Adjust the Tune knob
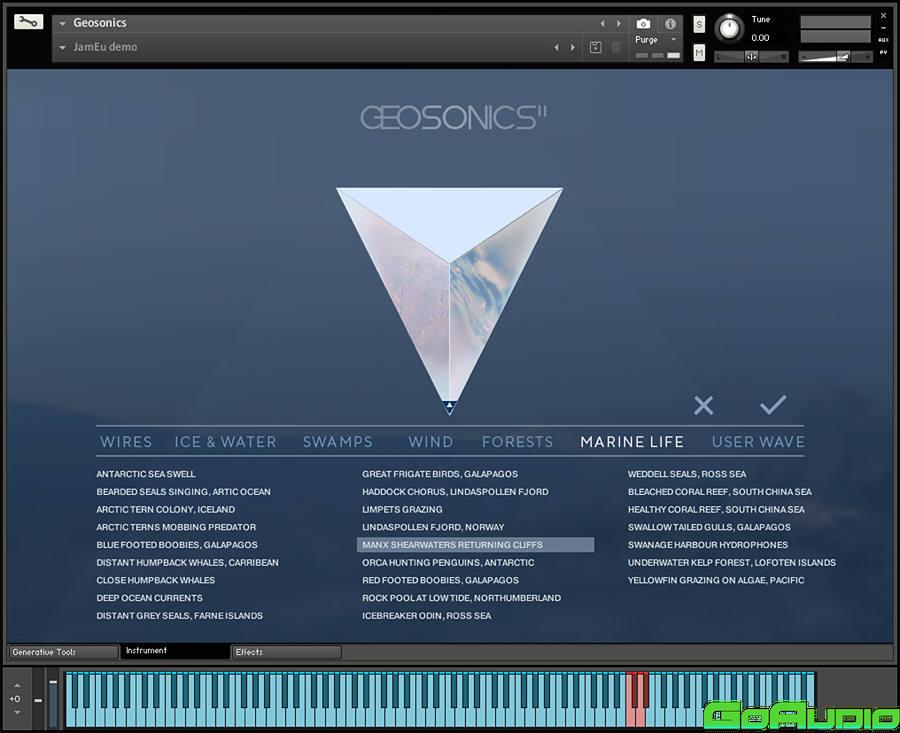The image size is (900, 733). [x=730, y=28]
